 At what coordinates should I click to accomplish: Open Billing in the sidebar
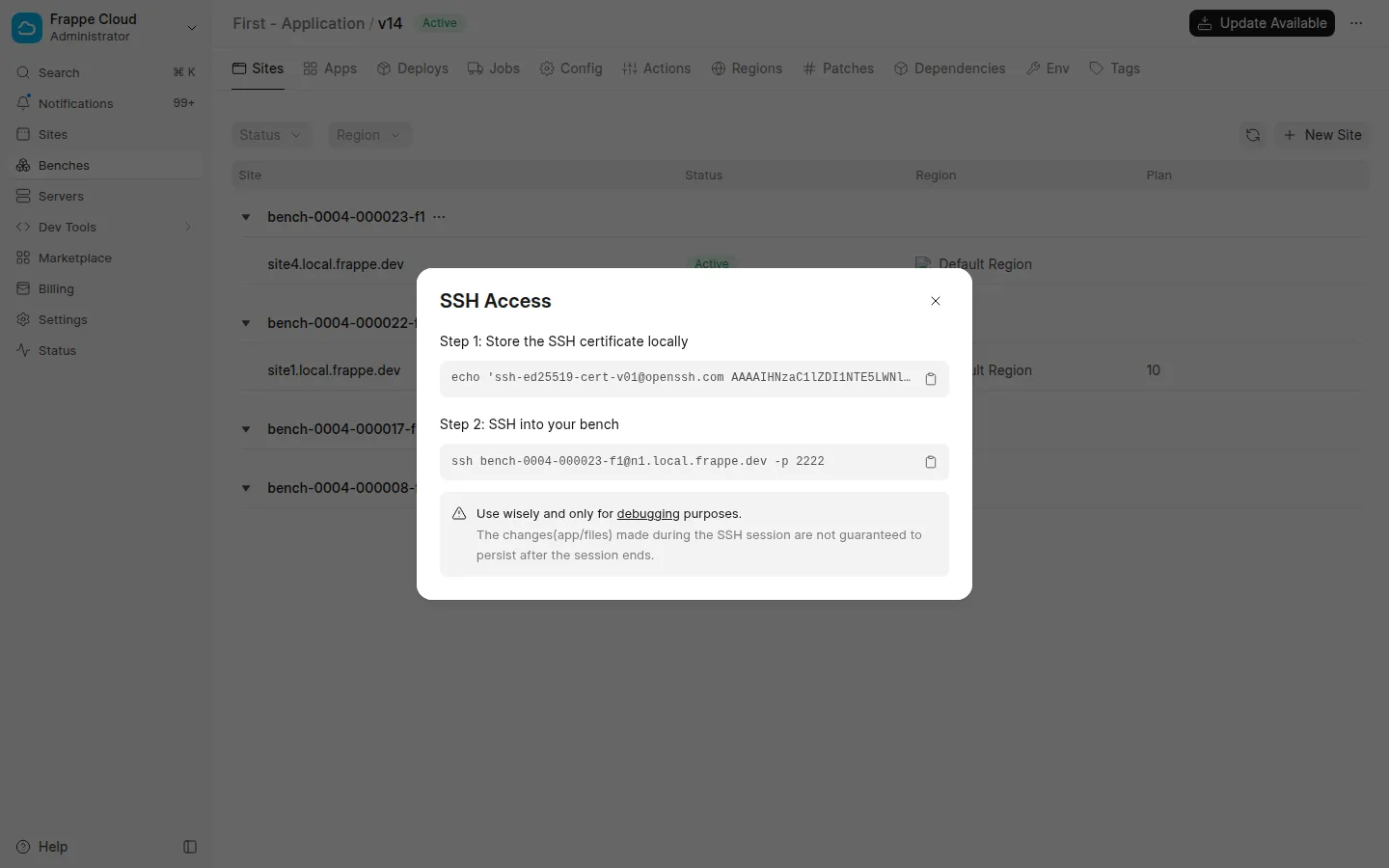point(106,288)
